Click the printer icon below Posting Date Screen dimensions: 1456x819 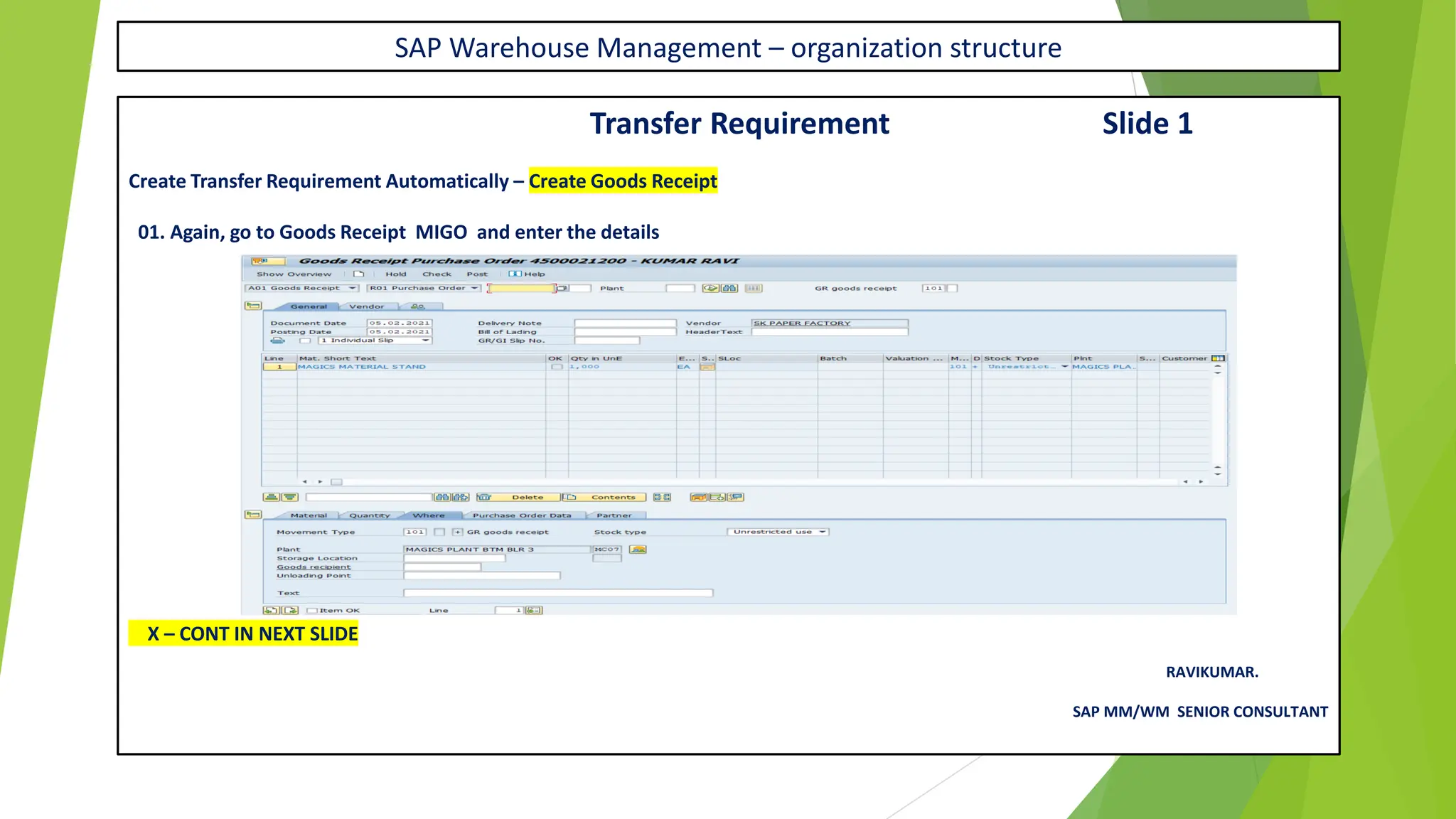[x=277, y=341]
